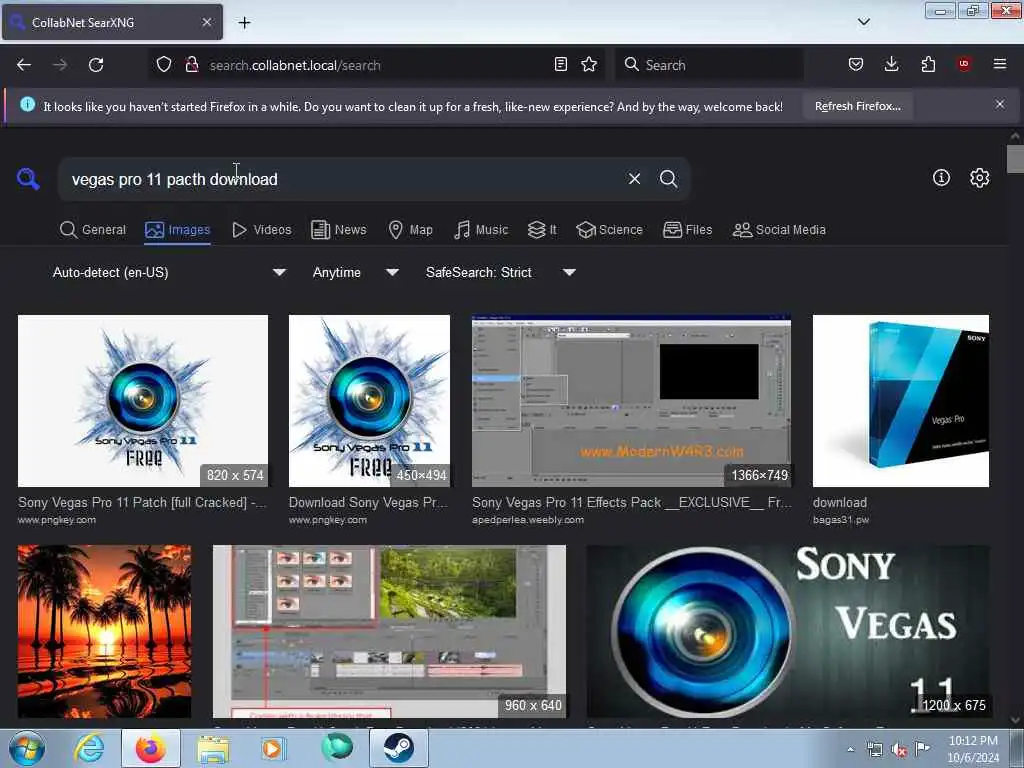Image resolution: width=1024 pixels, height=768 pixels.
Task: Click the browser back arrow
Action: tap(24, 65)
